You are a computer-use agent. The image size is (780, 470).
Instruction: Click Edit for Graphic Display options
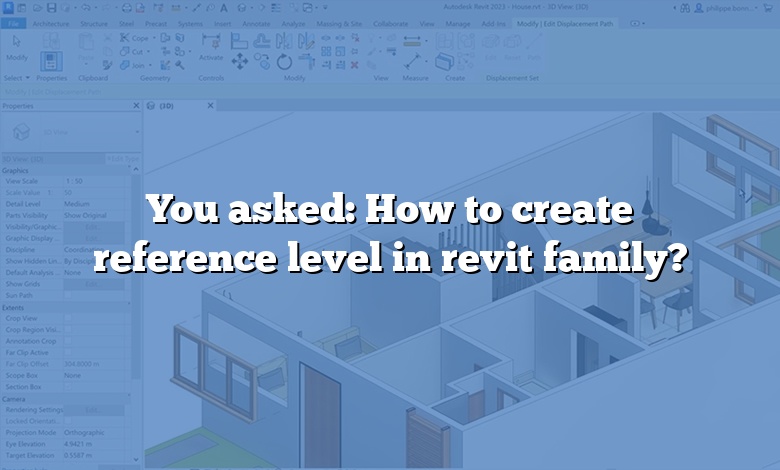[94, 238]
